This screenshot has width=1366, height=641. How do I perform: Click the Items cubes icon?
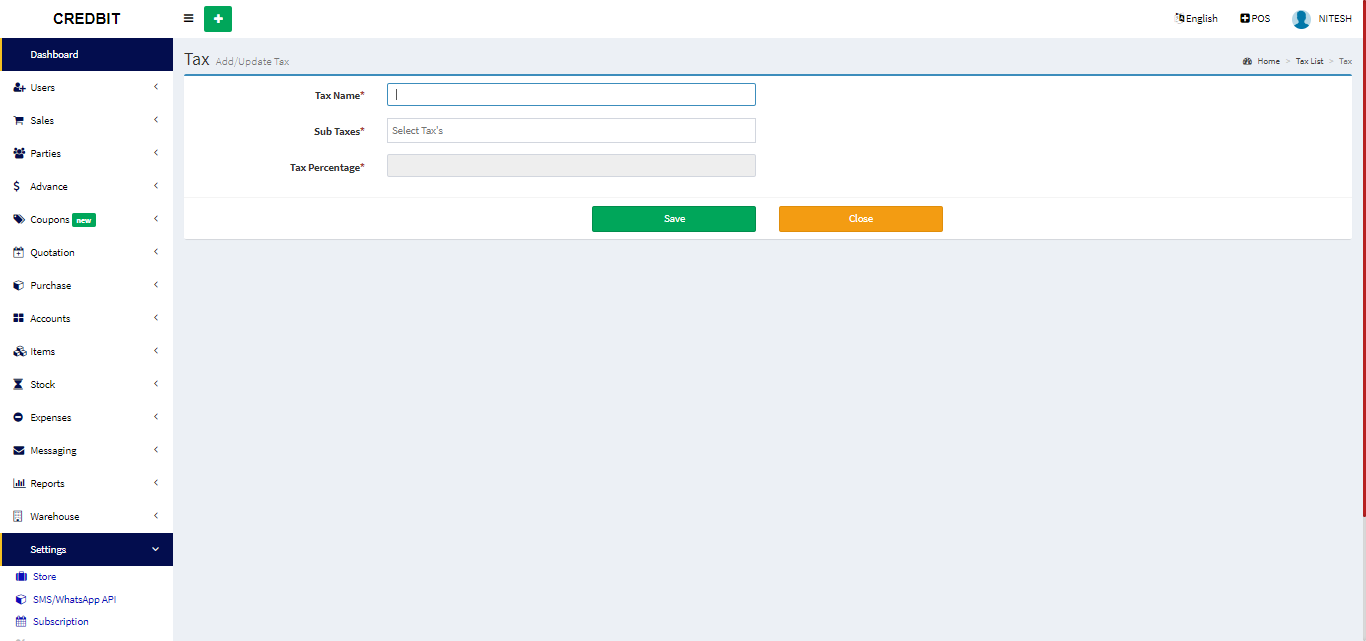point(20,352)
